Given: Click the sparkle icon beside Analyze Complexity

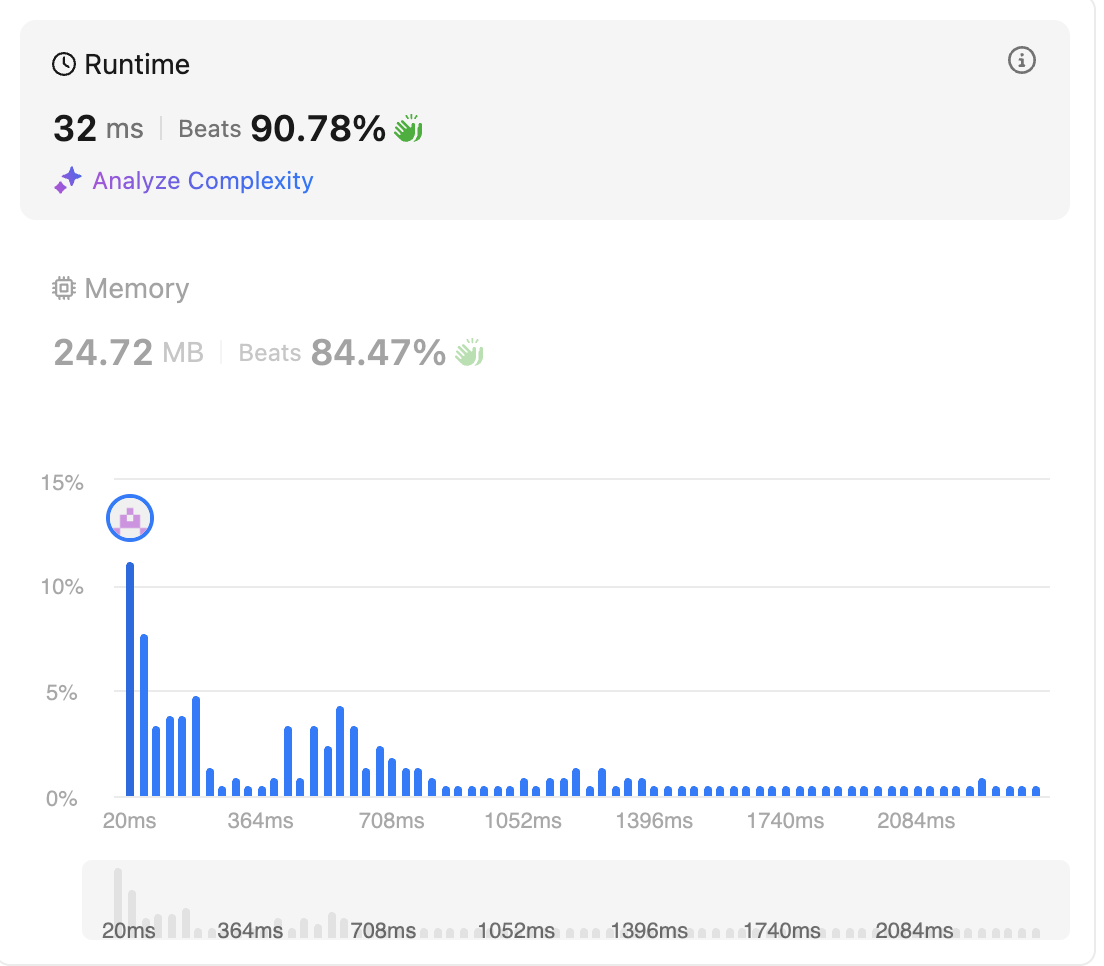Looking at the screenshot, I should click(x=68, y=181).
